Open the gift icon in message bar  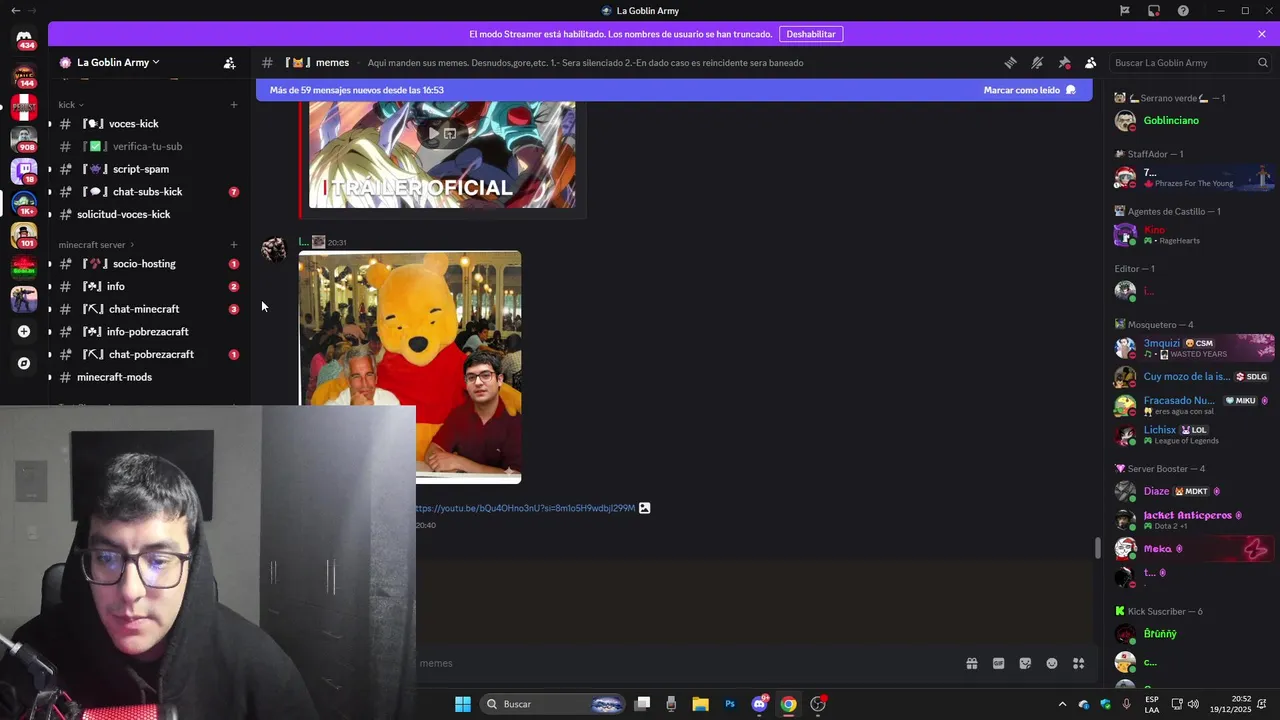[971, 663]
